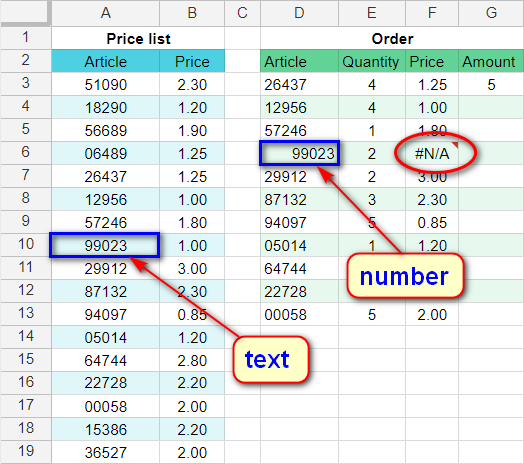Click order price 1.25 in row 3
The width and height of the screenshot is (524, 464).
(432, 84)
